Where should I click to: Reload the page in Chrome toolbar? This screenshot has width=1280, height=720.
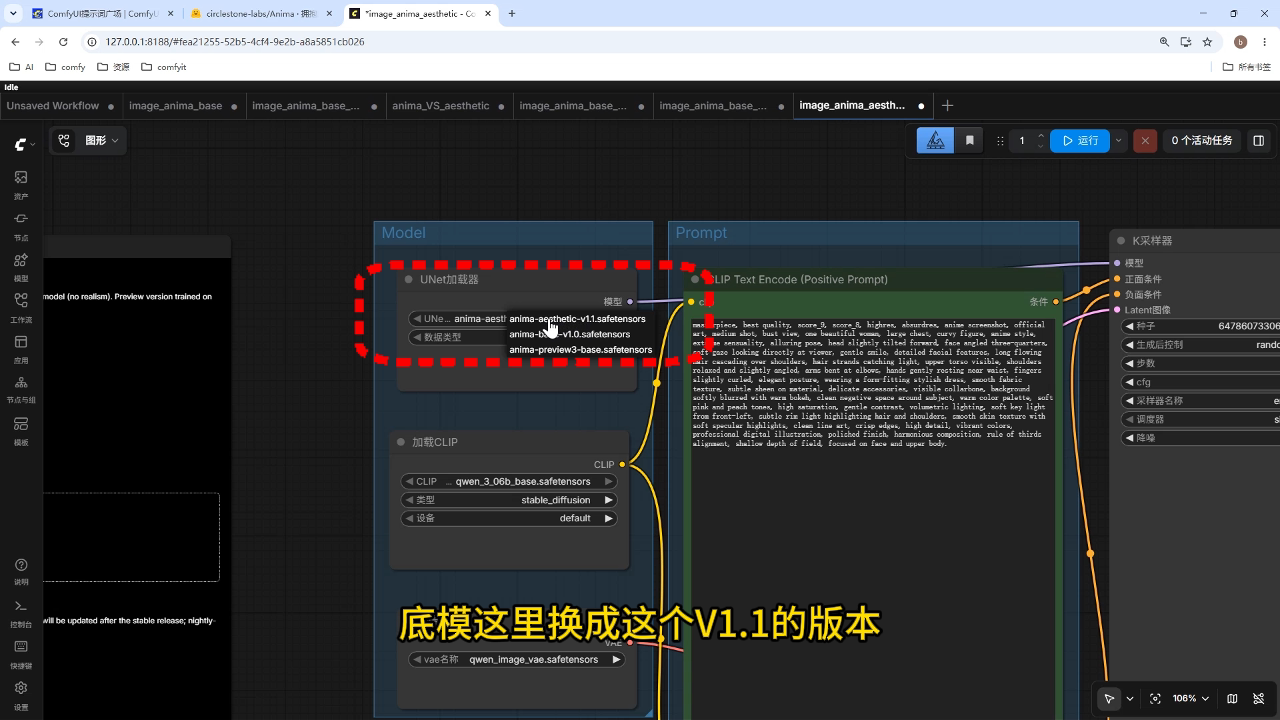tap(63, 42)
